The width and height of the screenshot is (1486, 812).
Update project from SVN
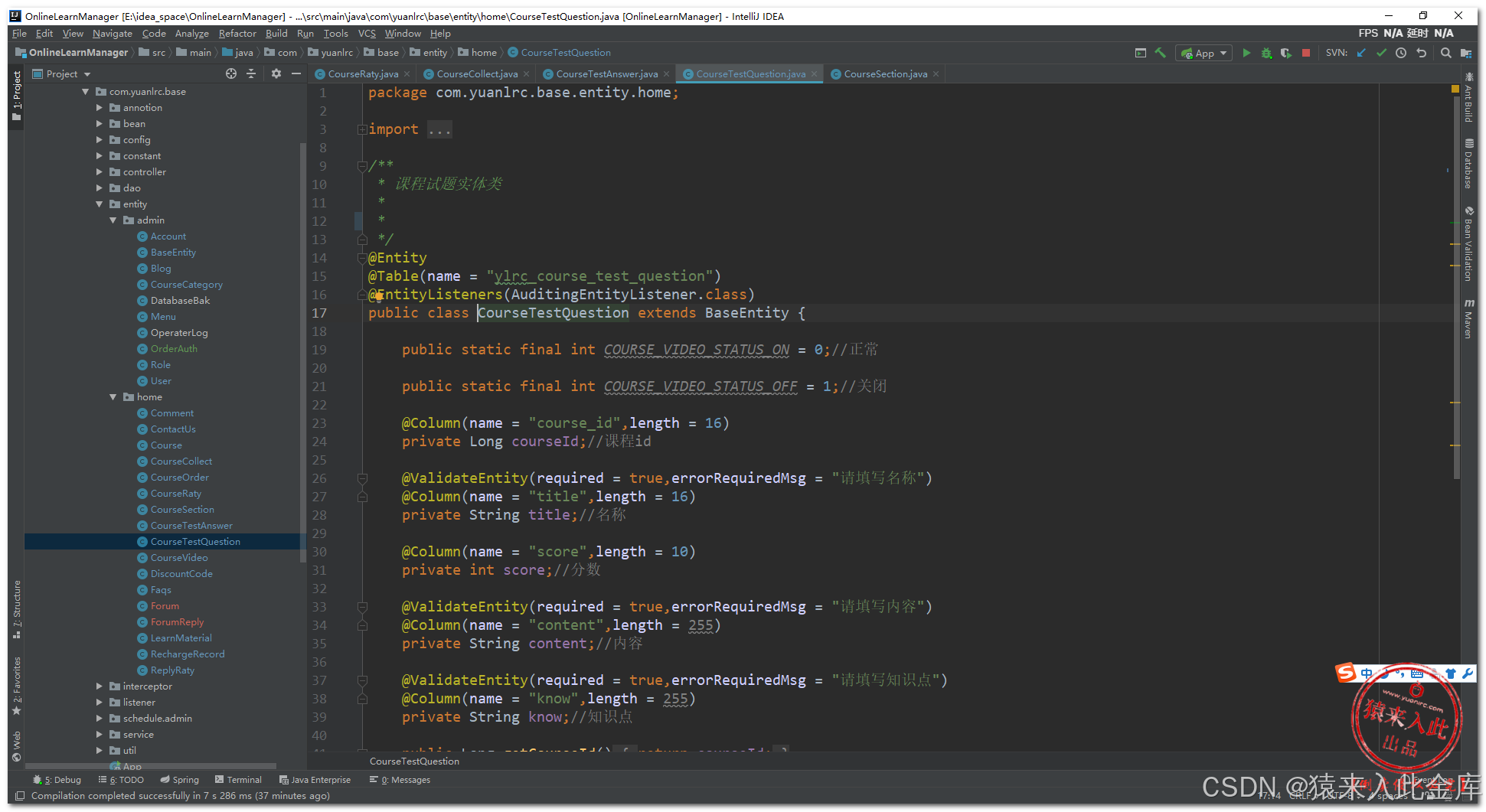pos(1361,53)
